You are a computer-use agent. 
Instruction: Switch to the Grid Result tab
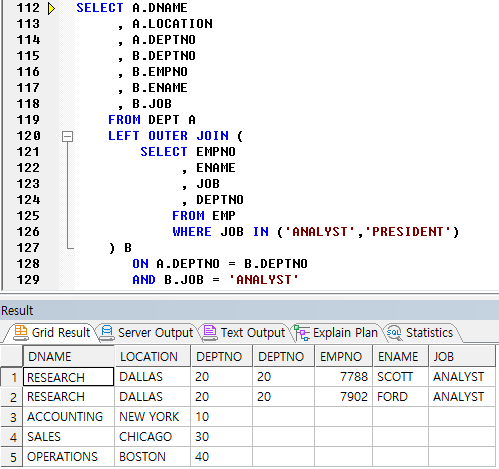coord(52,333)
